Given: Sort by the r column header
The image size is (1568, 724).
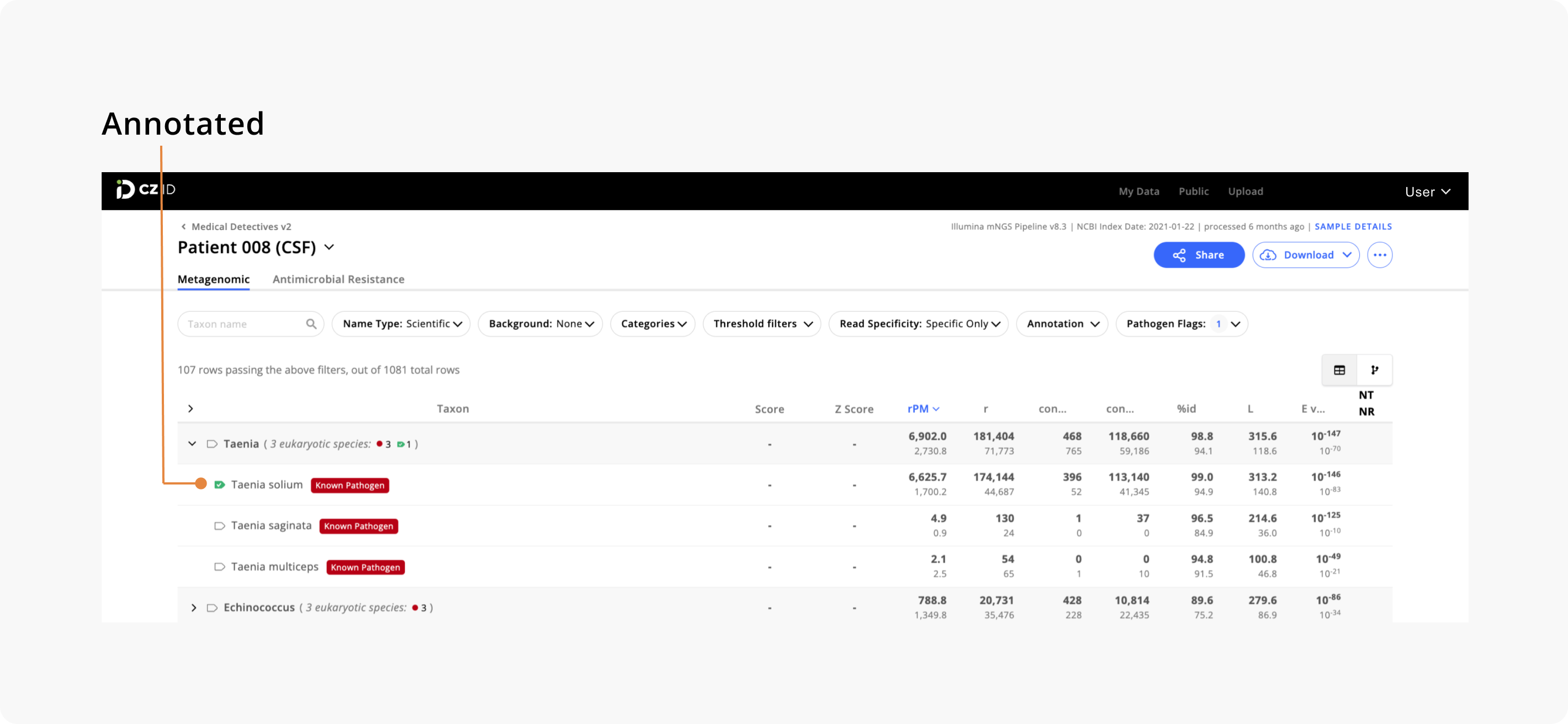Looking at the screenshot, I should point(986,409).
